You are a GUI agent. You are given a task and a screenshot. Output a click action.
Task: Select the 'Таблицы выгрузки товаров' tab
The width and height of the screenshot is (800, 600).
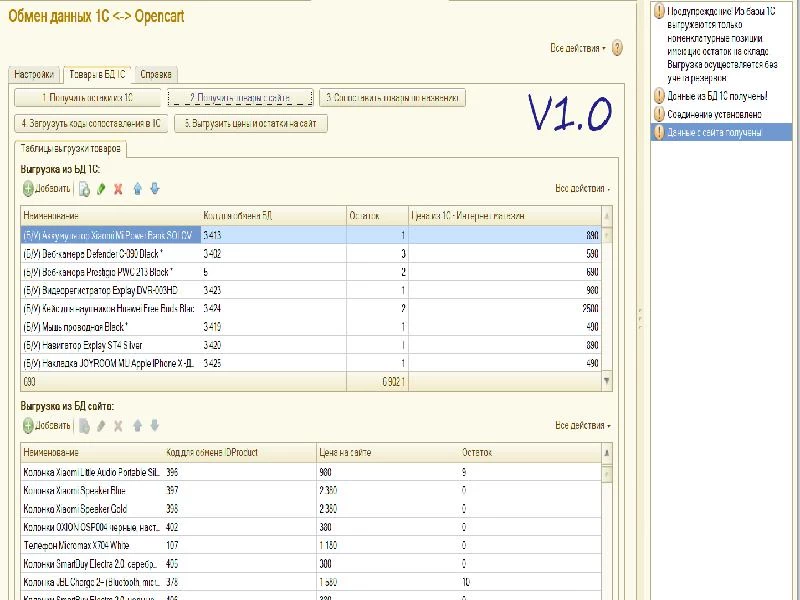point(71,148)
